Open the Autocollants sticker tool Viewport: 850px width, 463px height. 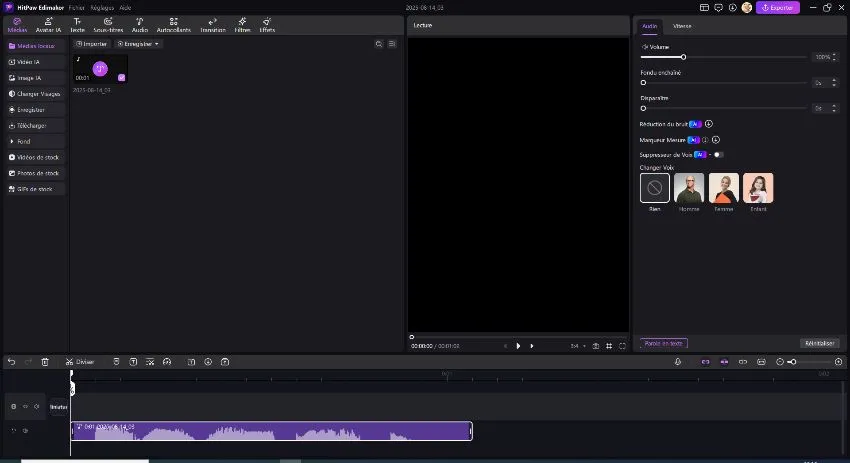pos(173,25)
